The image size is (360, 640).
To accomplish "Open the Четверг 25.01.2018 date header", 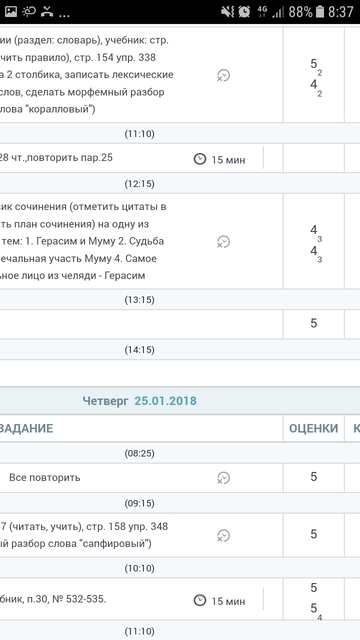I will pyautogui.click(x=140, y=401).
